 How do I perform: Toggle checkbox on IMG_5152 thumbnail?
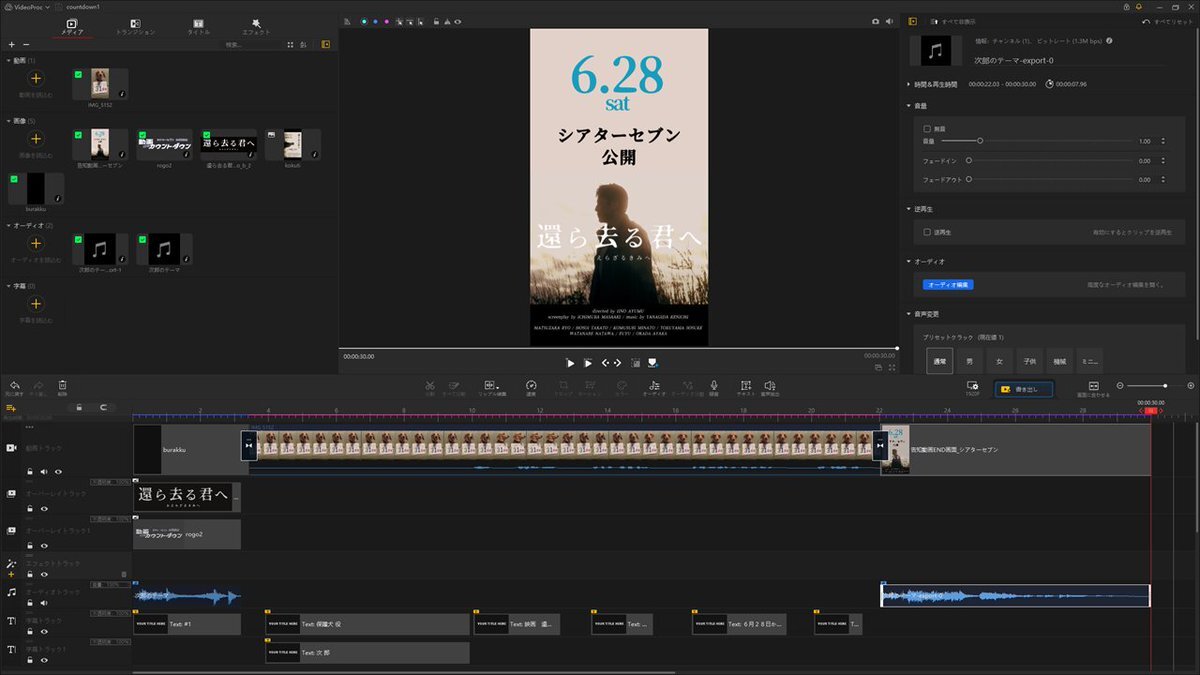pos(77,74)
